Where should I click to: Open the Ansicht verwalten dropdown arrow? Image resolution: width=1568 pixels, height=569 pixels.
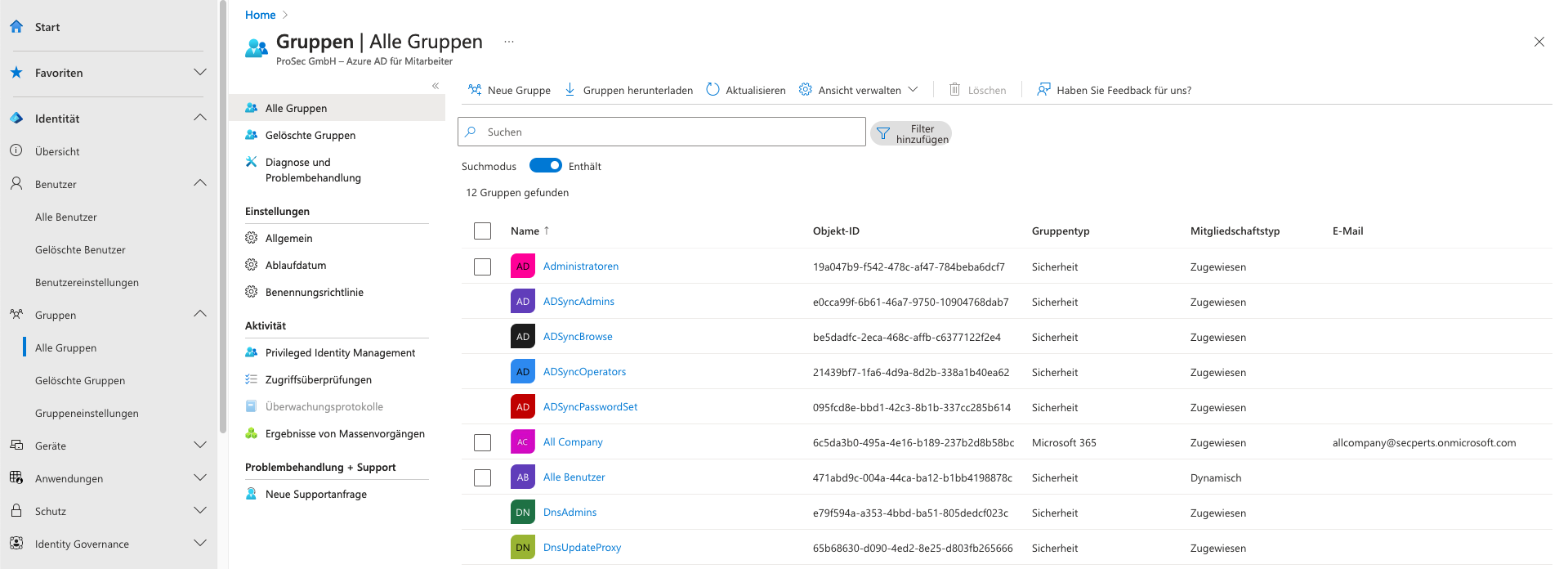tap(914, 89)
